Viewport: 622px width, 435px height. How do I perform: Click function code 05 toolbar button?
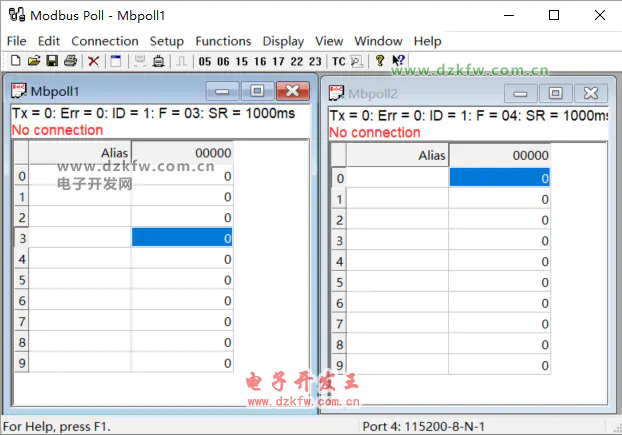click(x=206, y=61)
